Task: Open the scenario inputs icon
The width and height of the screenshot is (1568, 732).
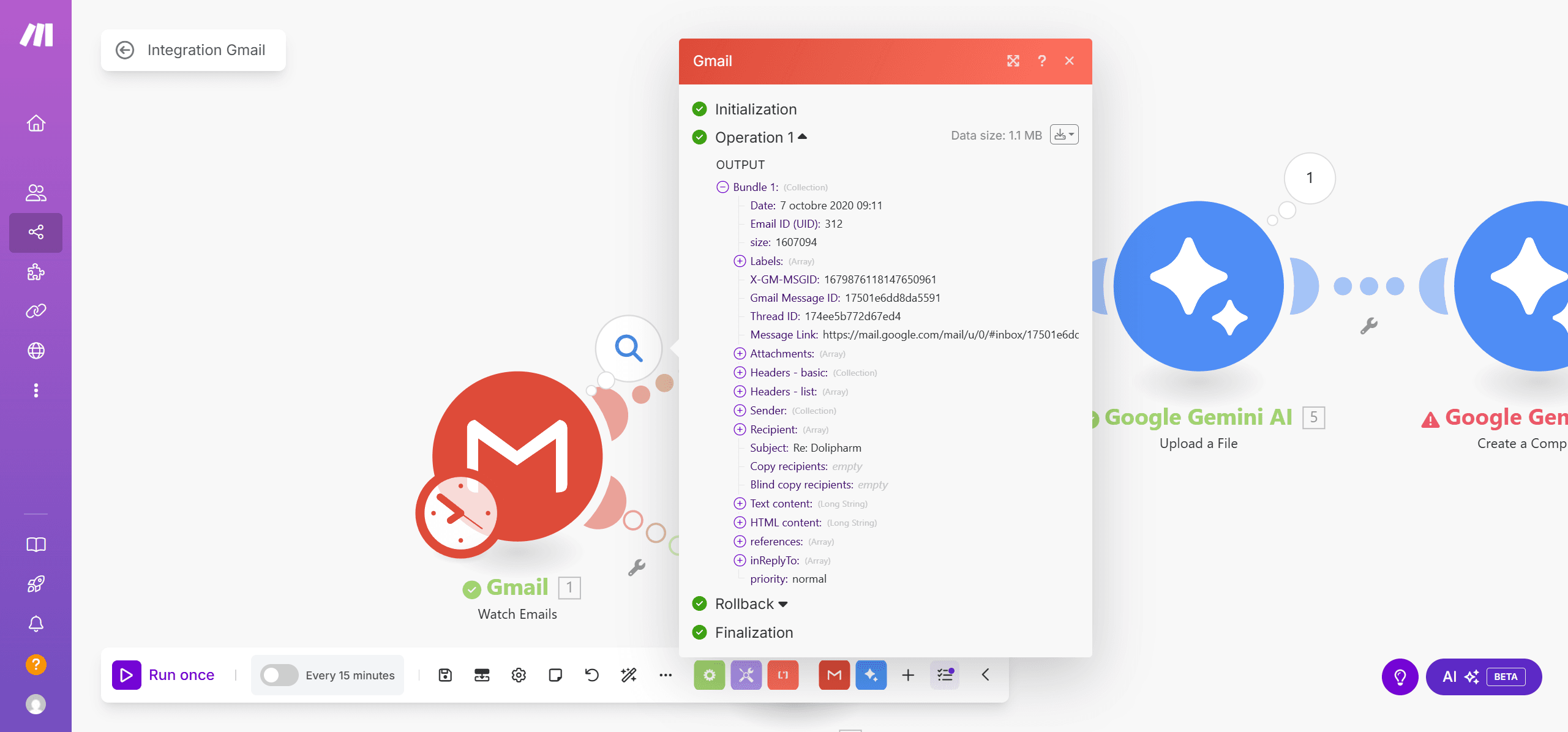Action: [x=482, y=675]
